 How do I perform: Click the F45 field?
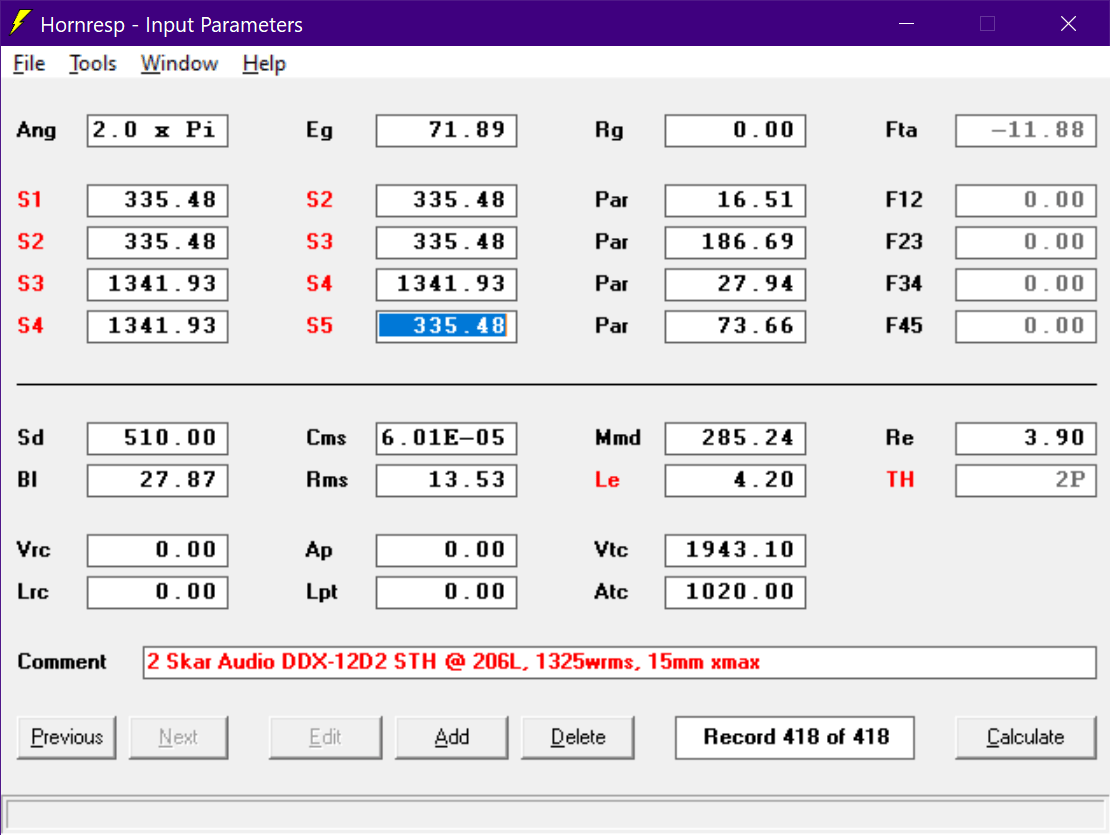click(x=1026, y=326)
